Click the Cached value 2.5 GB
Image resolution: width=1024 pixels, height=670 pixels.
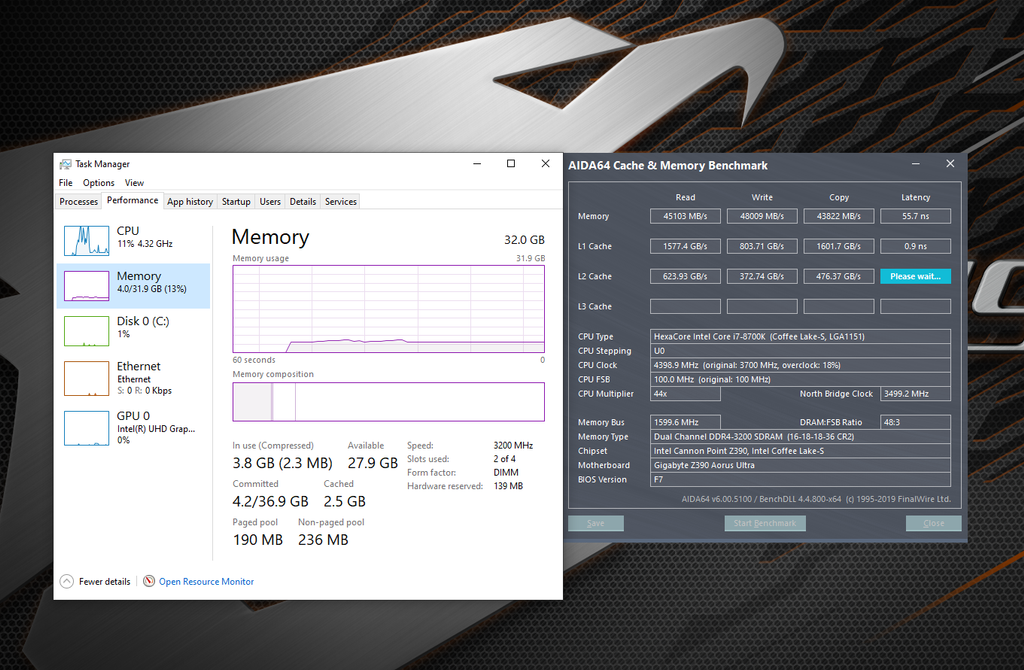pos(344,502)
